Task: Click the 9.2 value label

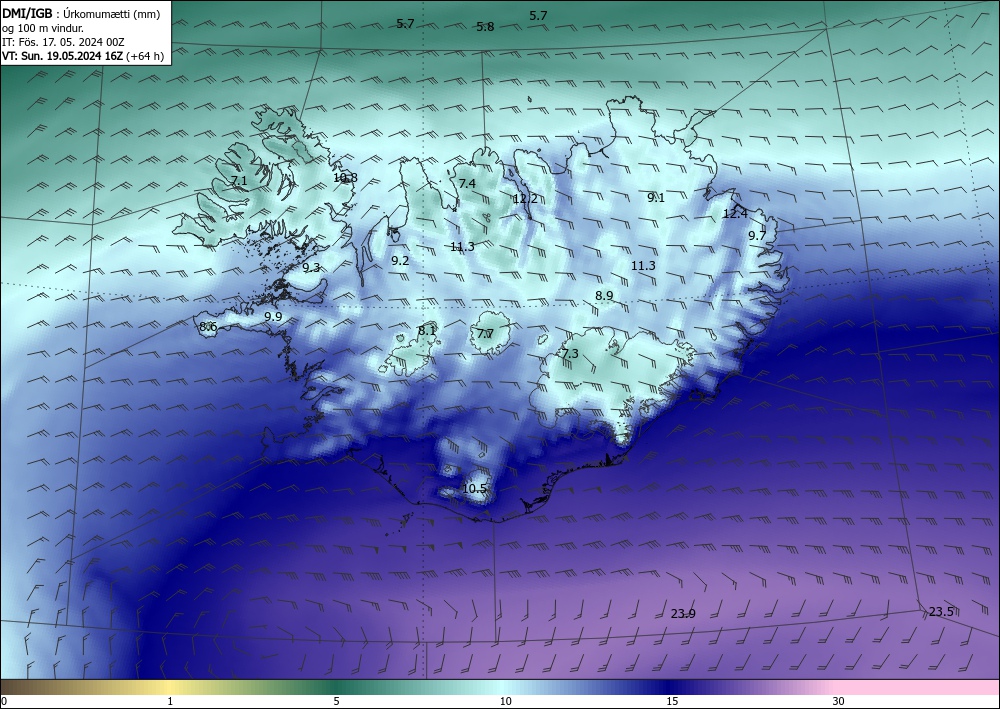Action: tap(400, 261)
